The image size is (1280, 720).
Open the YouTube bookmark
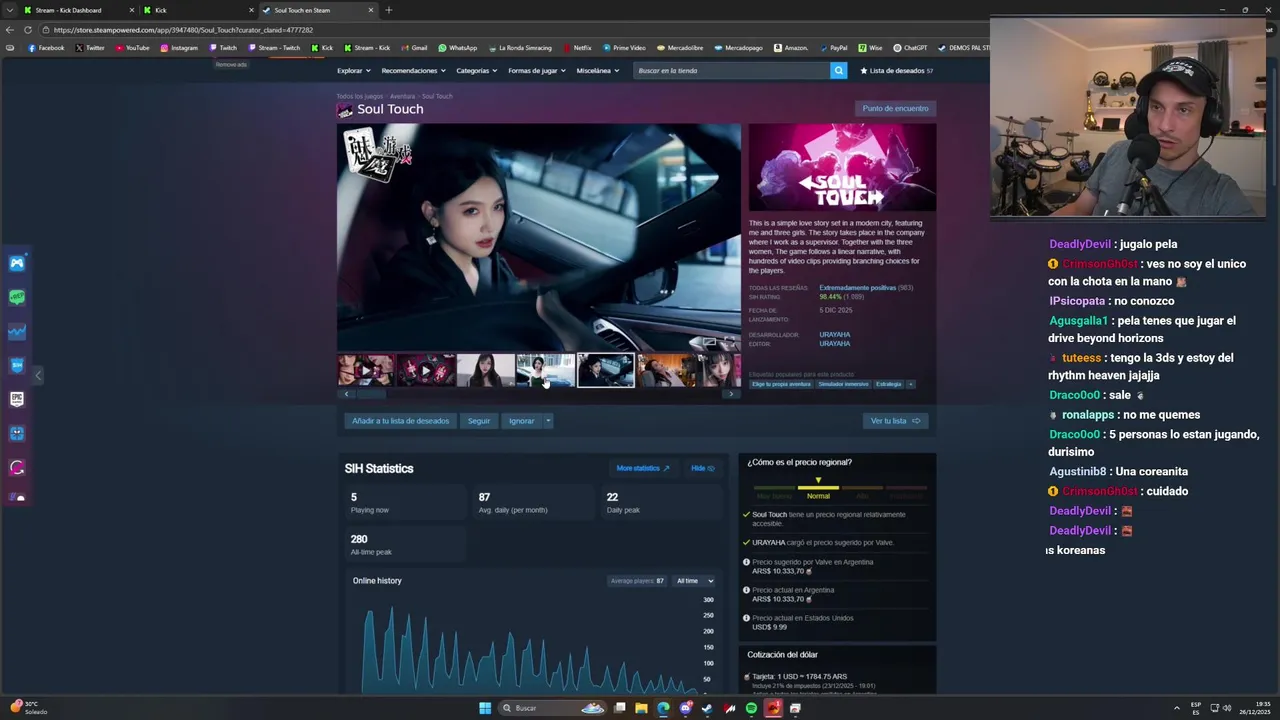click(x=133, y=48)
